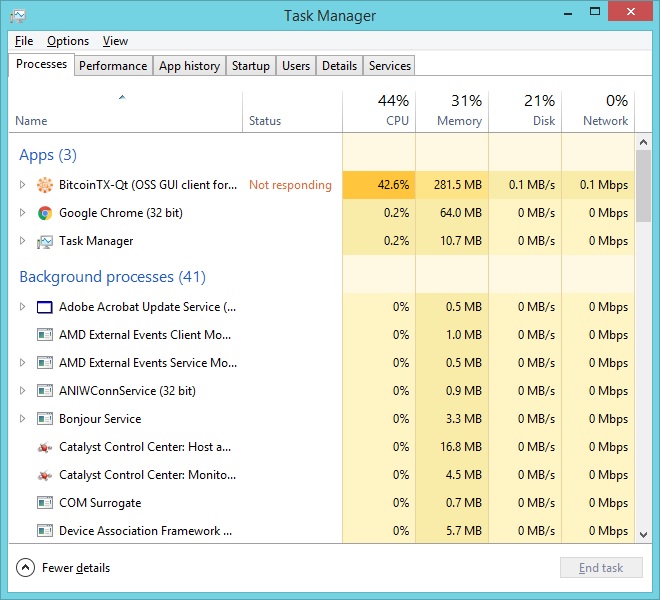Minimize the Task Manager window
Screen dimensions: 660x600
[568, 12]
